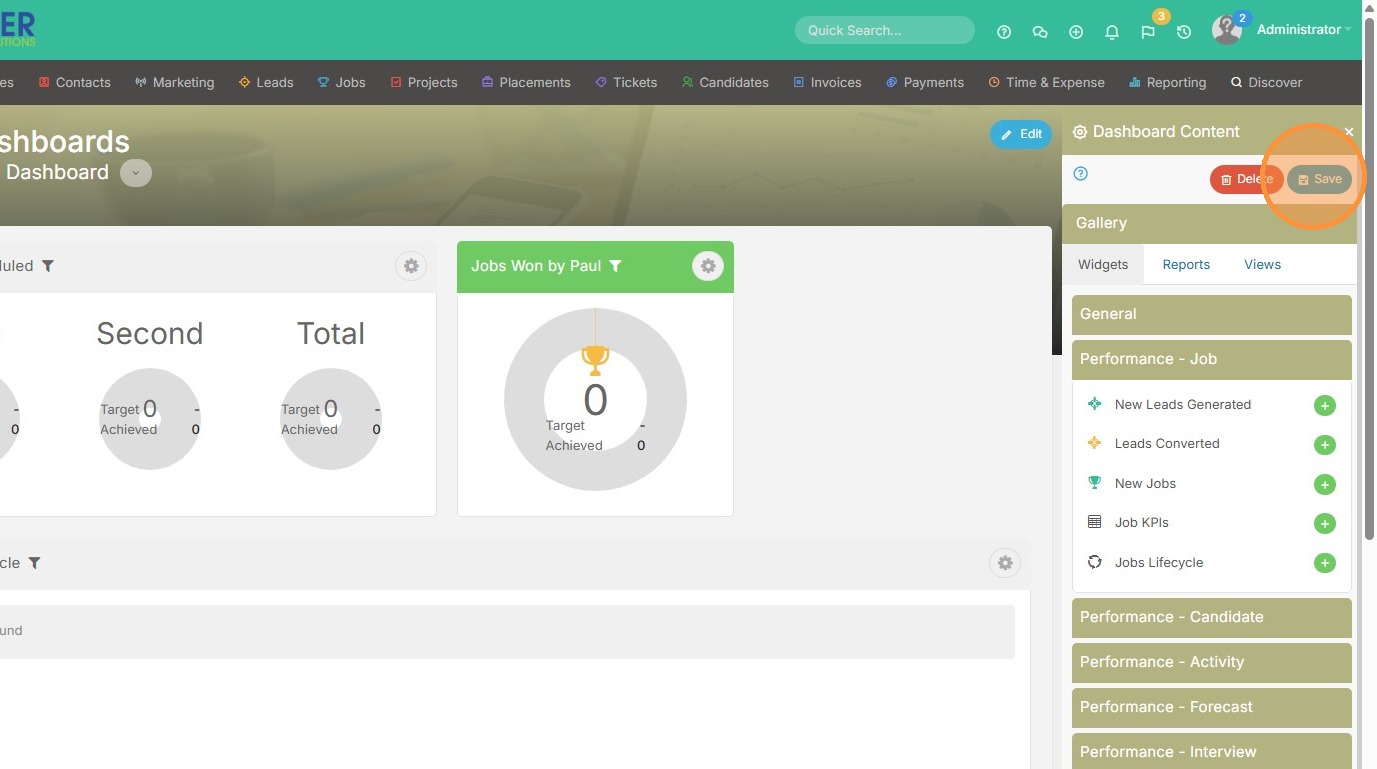Screen dimensions: 1377x769
Task: Open Contacts in the navigation bar
Action: 74,83
